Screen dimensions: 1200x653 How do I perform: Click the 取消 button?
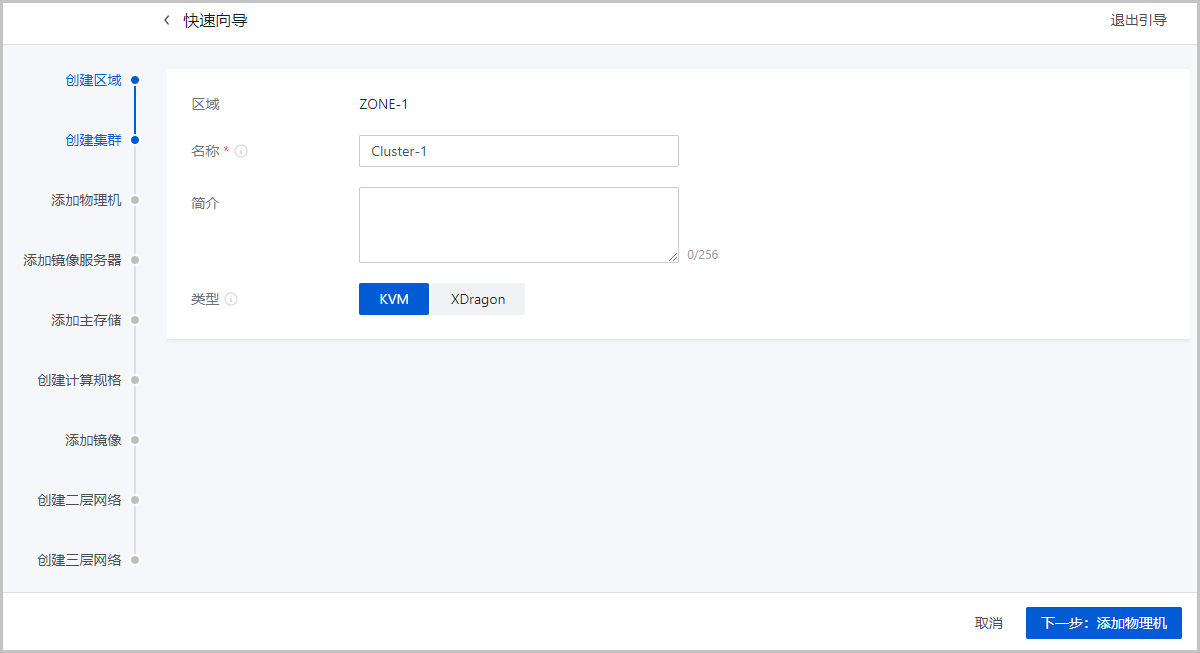pyautogui.click(x=988, y=623)
